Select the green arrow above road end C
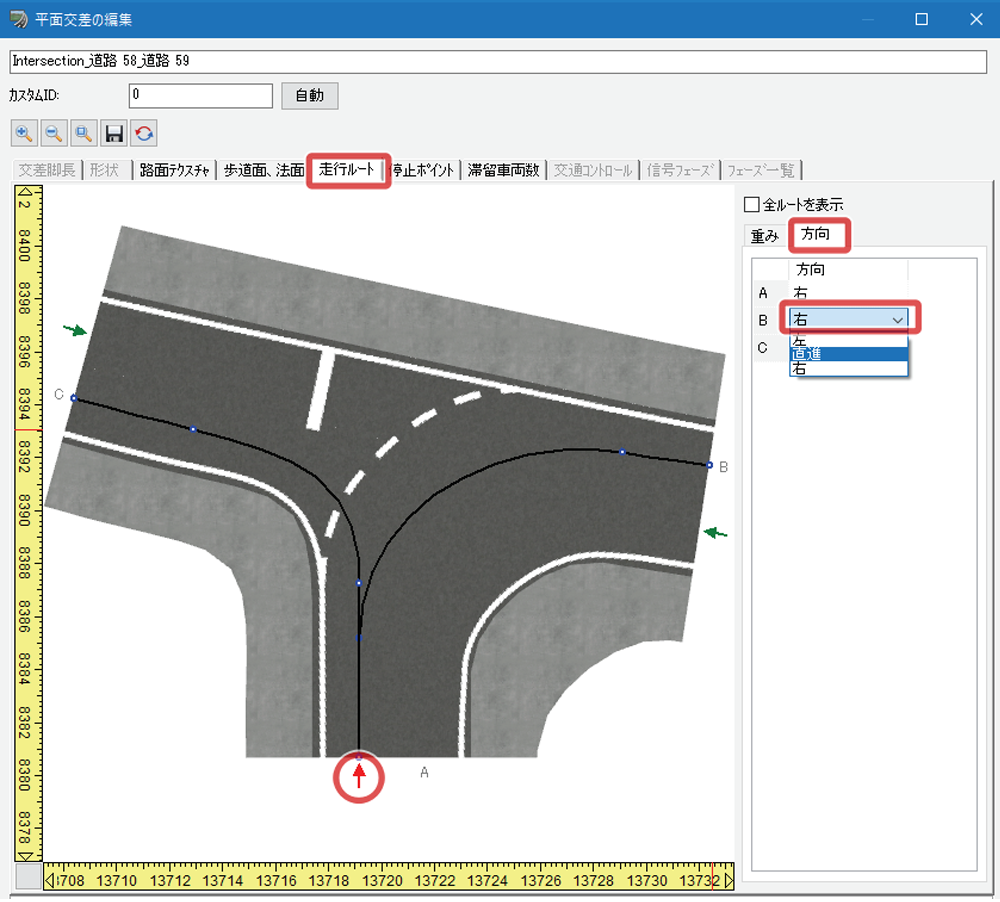The width and height of the screenshot is (1000, 902). 75,330
